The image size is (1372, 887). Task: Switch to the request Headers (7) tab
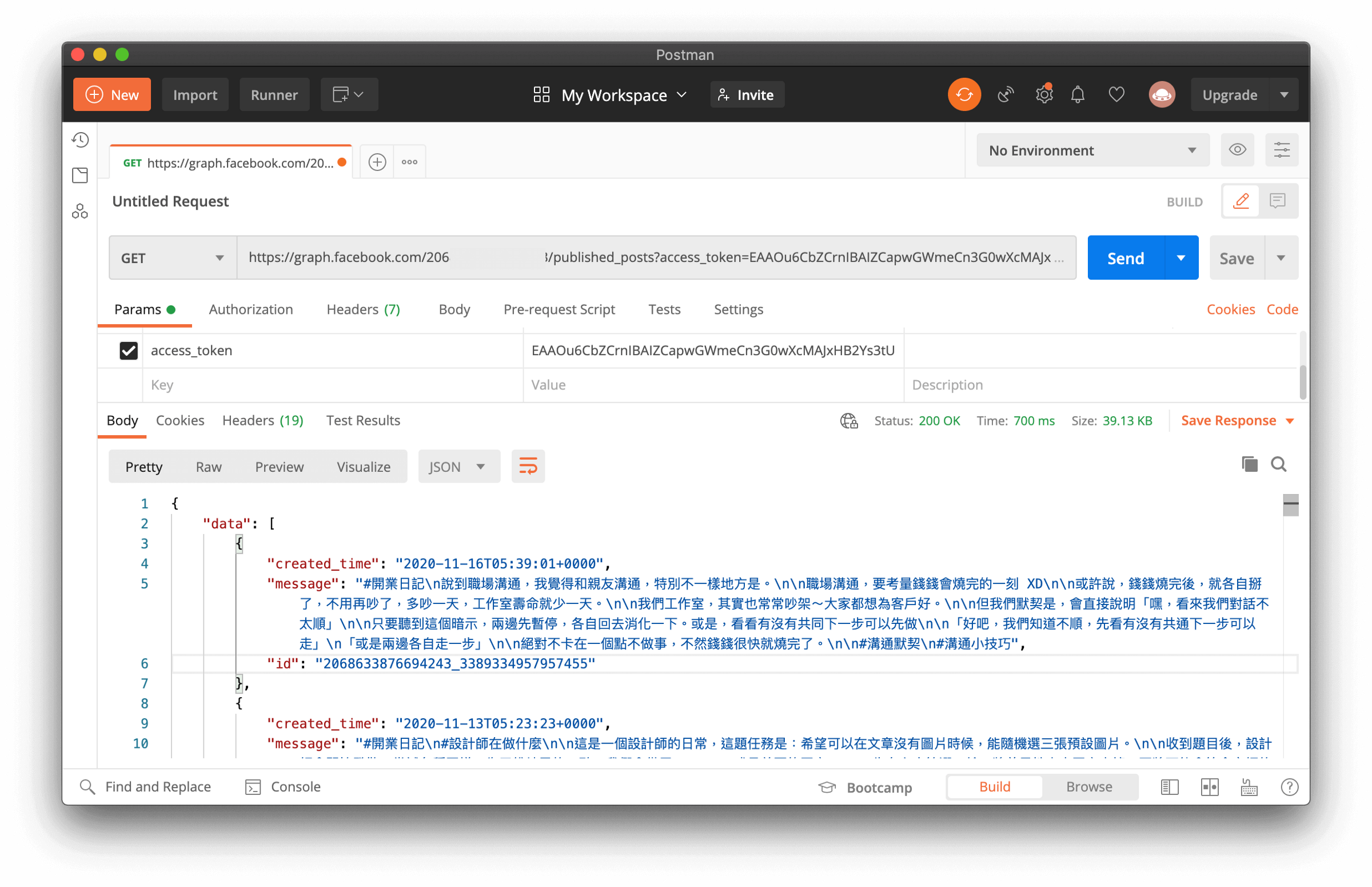click(362, 309)
